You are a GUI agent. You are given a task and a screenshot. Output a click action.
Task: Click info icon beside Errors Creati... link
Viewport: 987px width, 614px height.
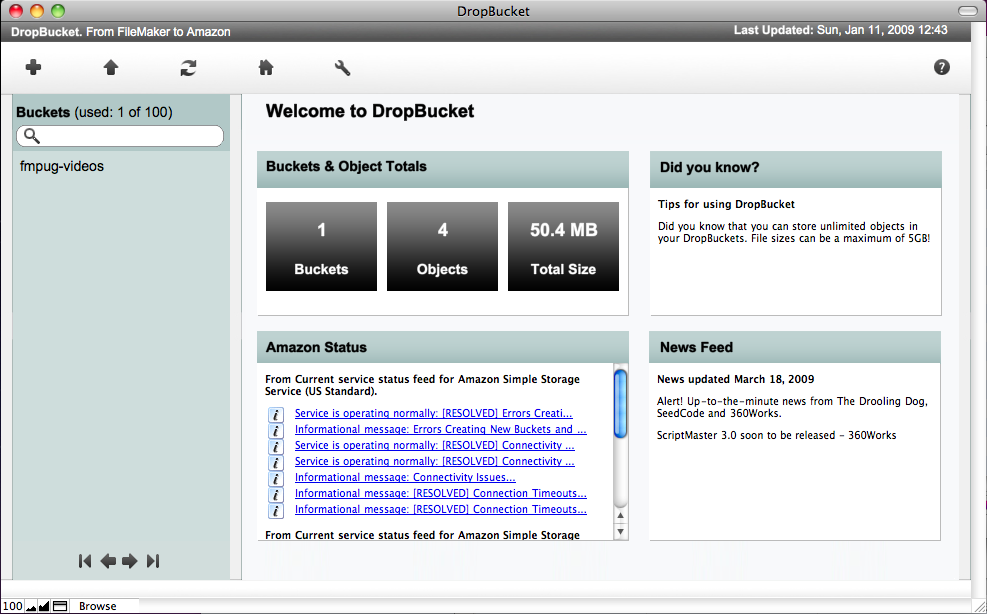click(x=276, y=414)
